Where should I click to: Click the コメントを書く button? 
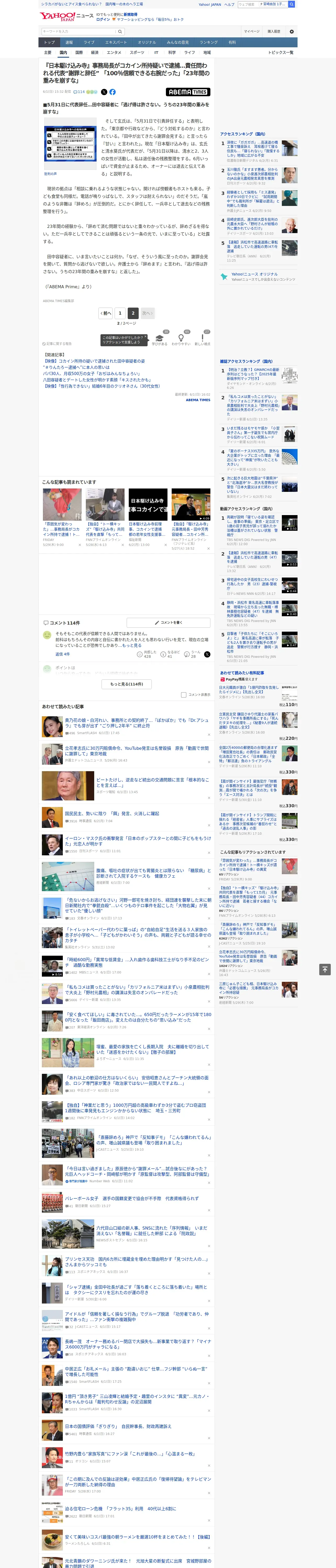click(168, 623)
